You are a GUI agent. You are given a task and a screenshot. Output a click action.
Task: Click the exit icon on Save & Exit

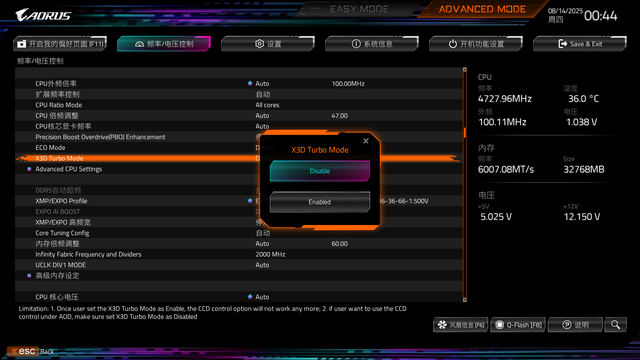coord(562,44)
